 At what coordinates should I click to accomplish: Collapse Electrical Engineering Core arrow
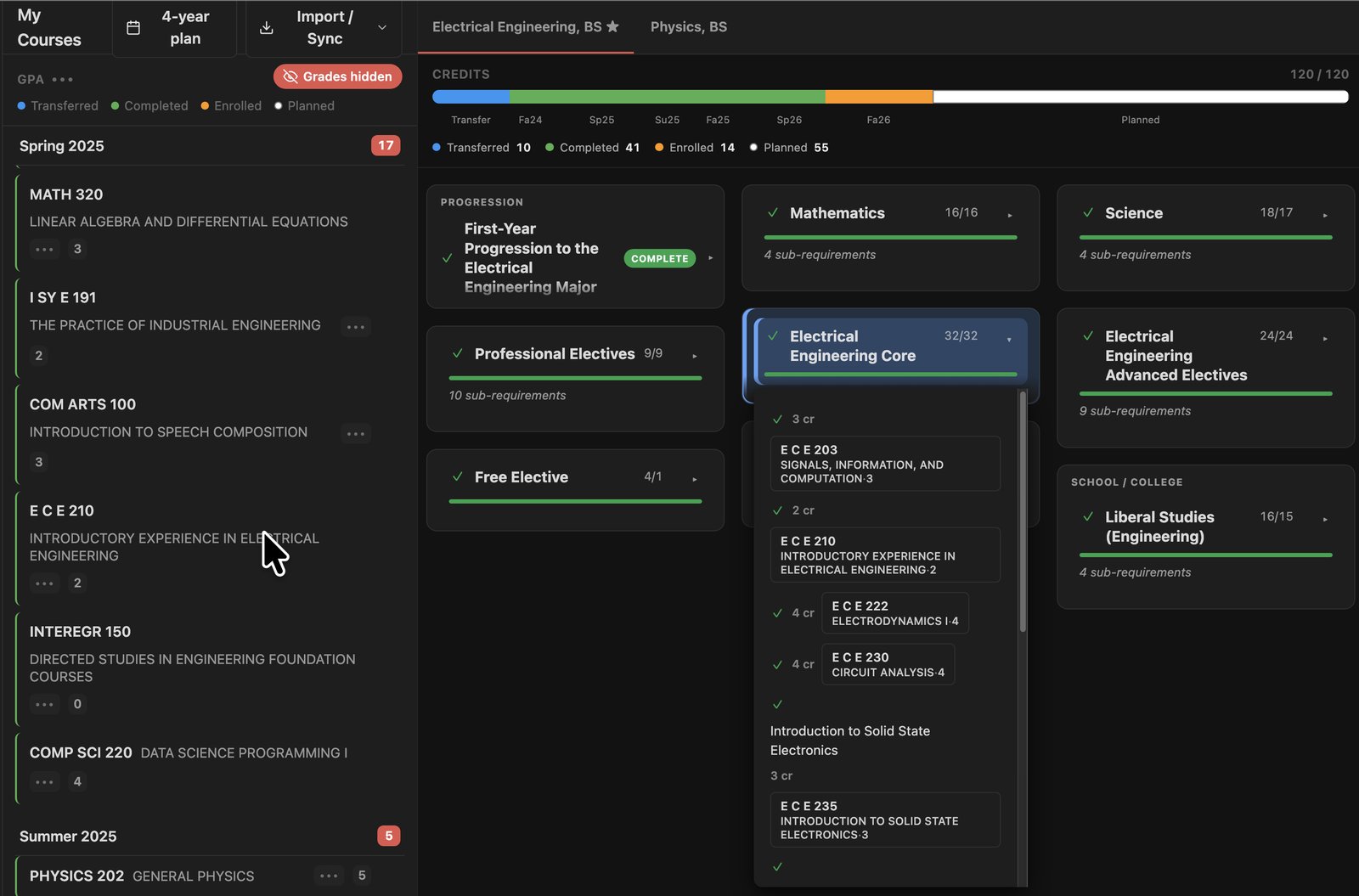[x=1009, y=339]
